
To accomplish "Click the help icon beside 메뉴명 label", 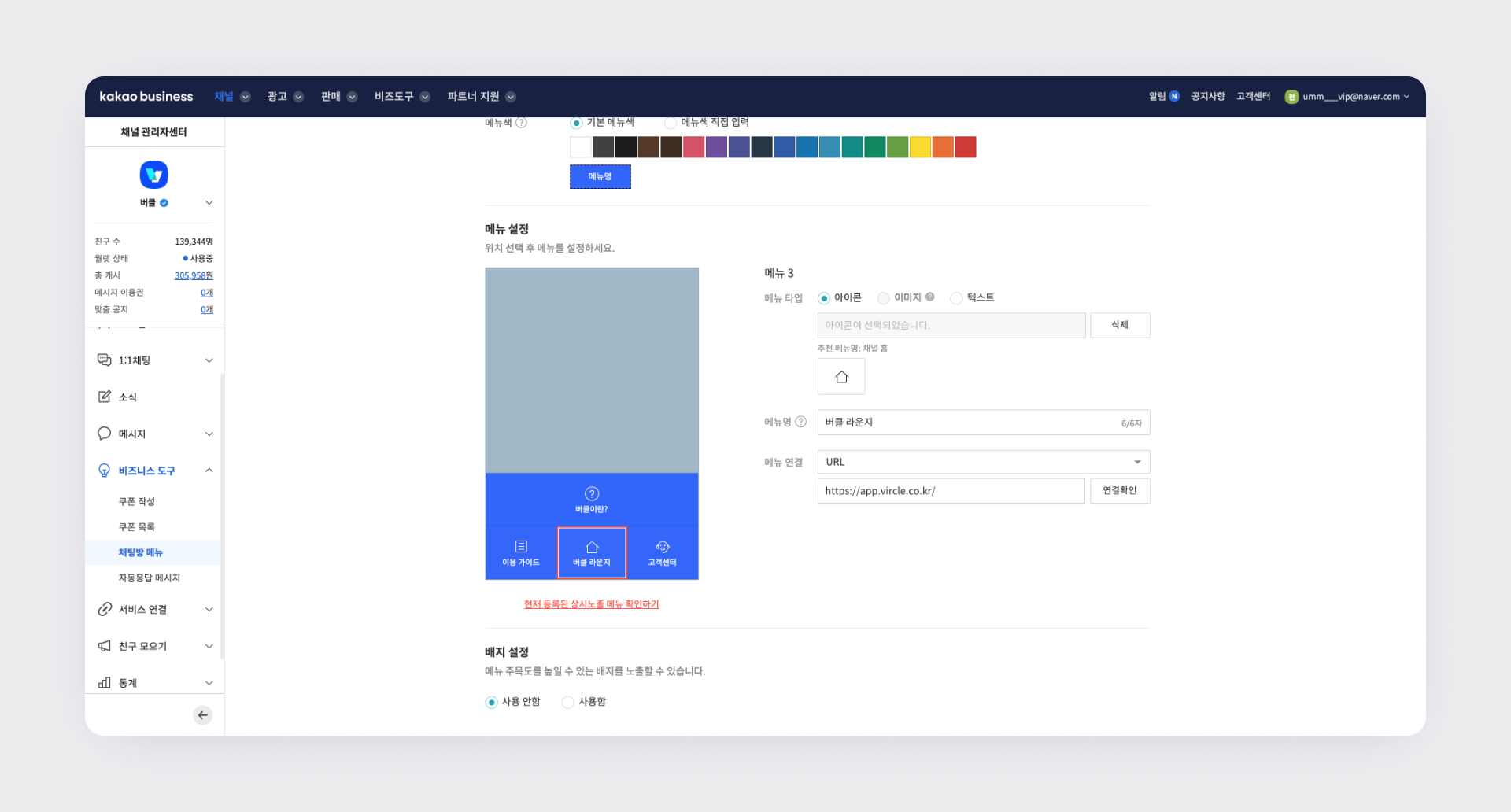I will 800,422.
